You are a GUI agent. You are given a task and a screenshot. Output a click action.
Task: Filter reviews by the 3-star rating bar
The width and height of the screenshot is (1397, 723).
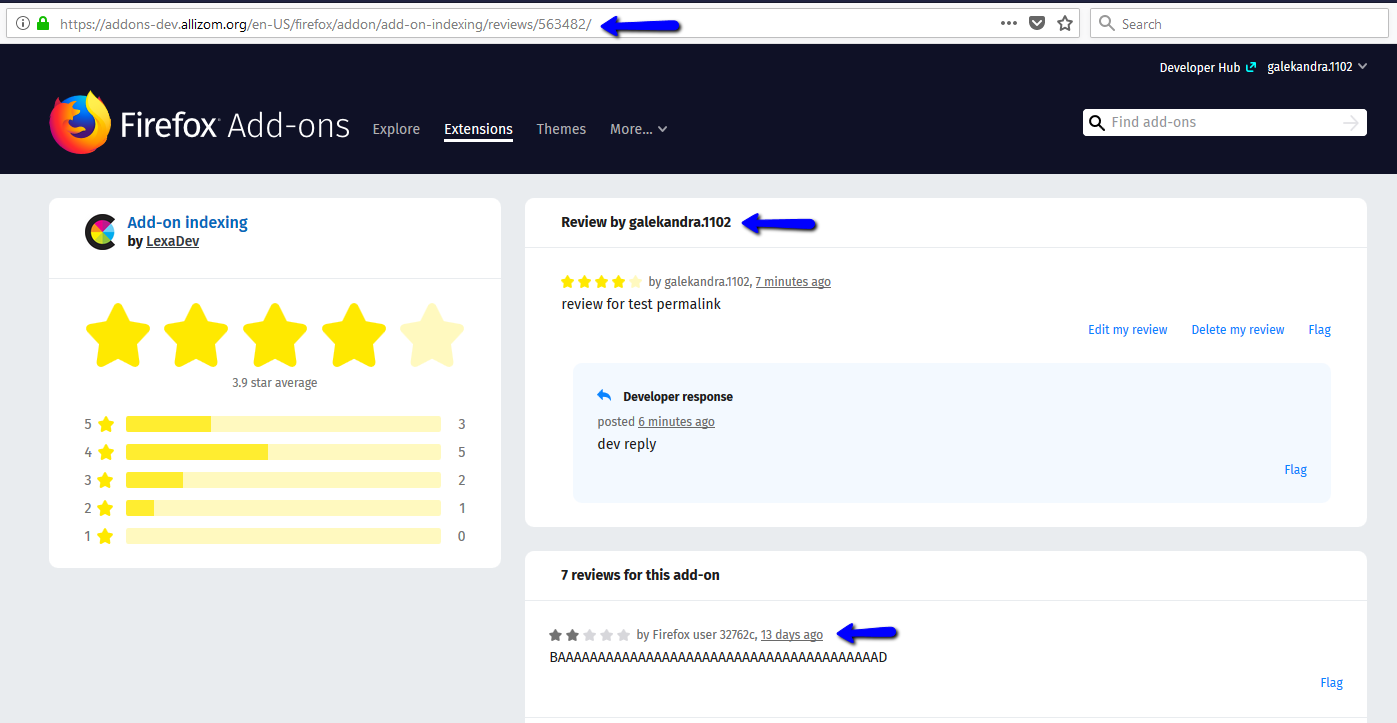tap(283, 480)
